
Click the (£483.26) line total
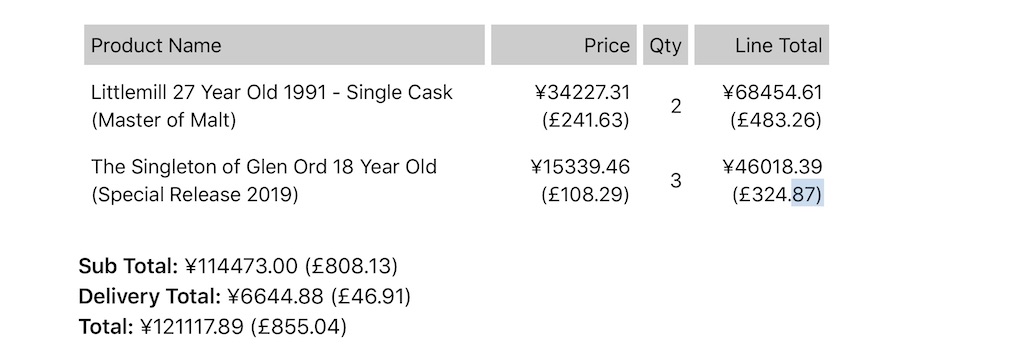click(776, 121)
